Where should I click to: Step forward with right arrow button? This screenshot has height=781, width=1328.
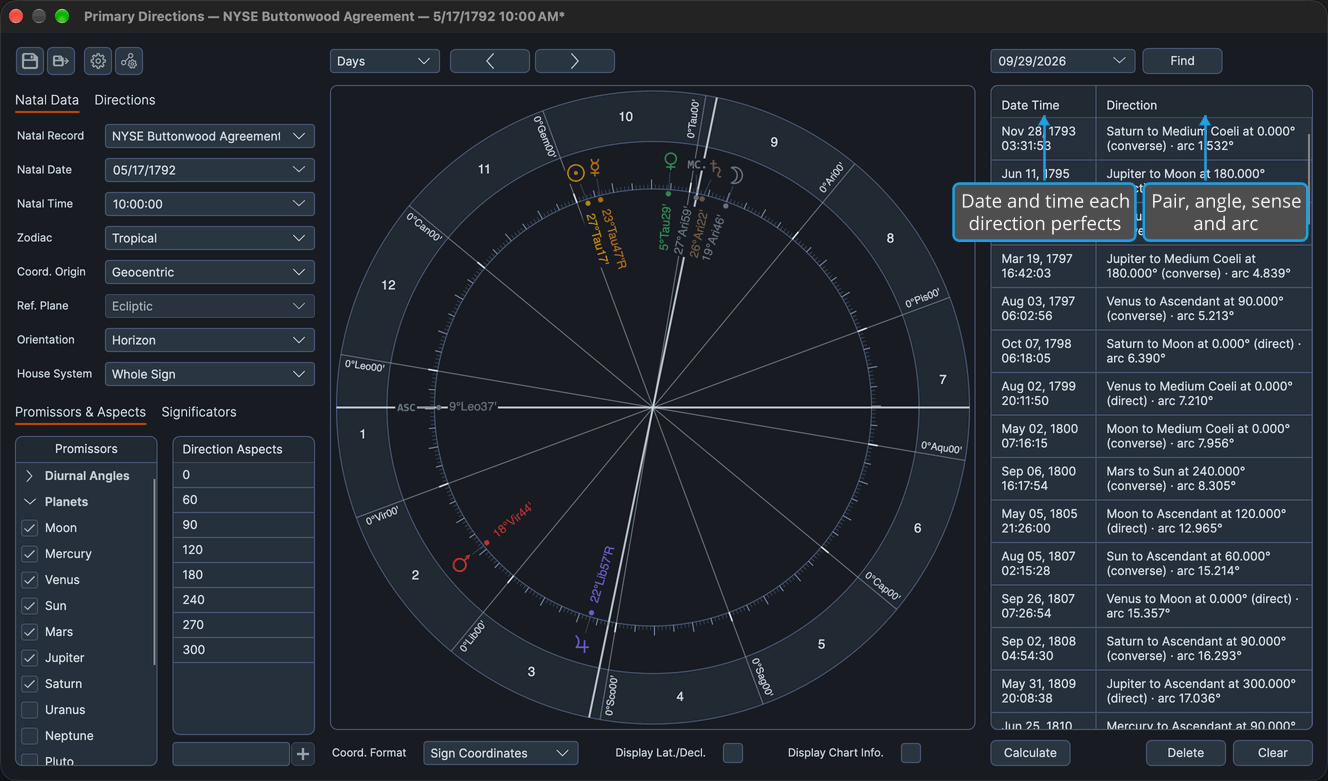pyautogui.click(x=575, y=61)
